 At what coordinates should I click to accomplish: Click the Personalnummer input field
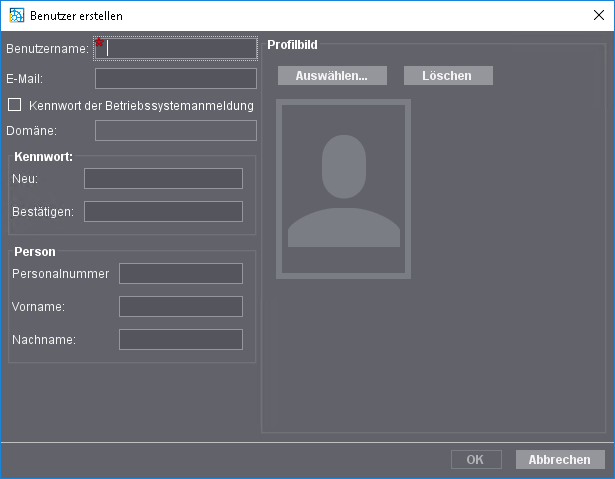(x=180, y=274)
